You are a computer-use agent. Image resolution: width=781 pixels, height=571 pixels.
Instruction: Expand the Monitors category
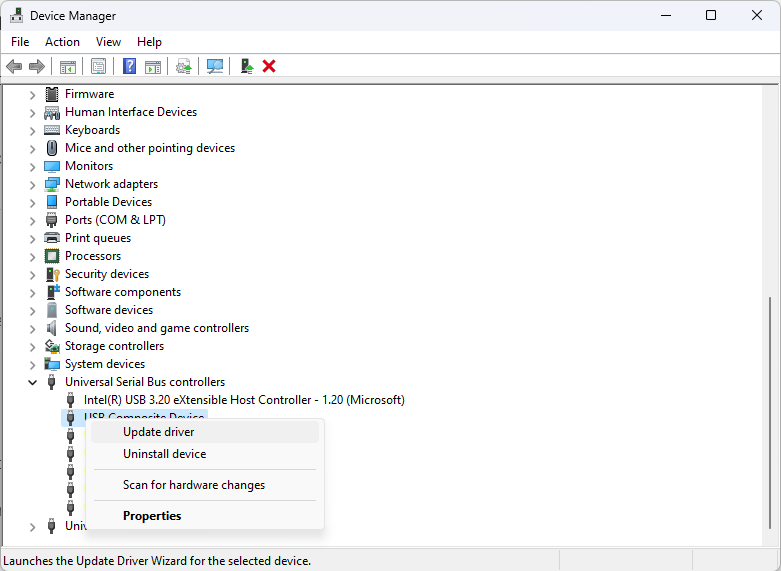click(x=32, y=167)
